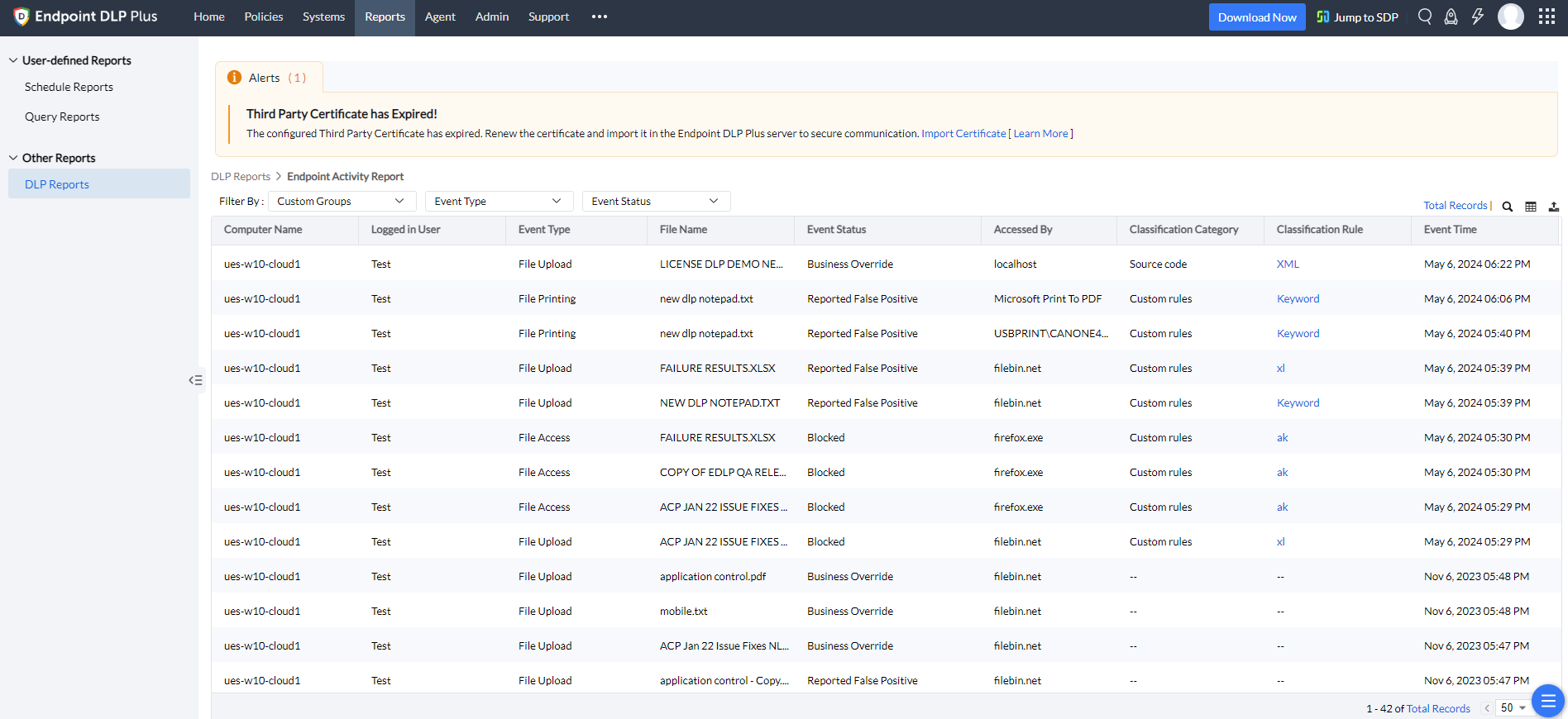
Task: Click the Total Records link above table
Action: coord(1456,205)
